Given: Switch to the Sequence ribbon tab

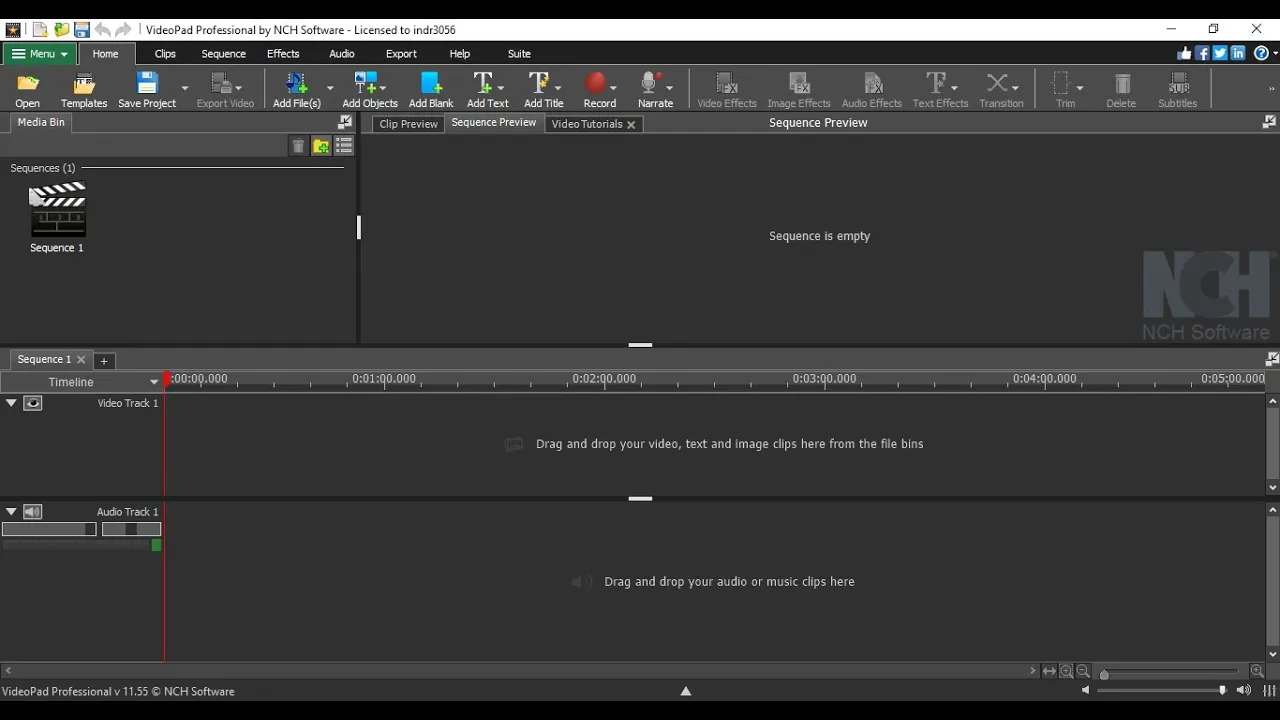Looking at the screenshot, I should pos(223,54).
